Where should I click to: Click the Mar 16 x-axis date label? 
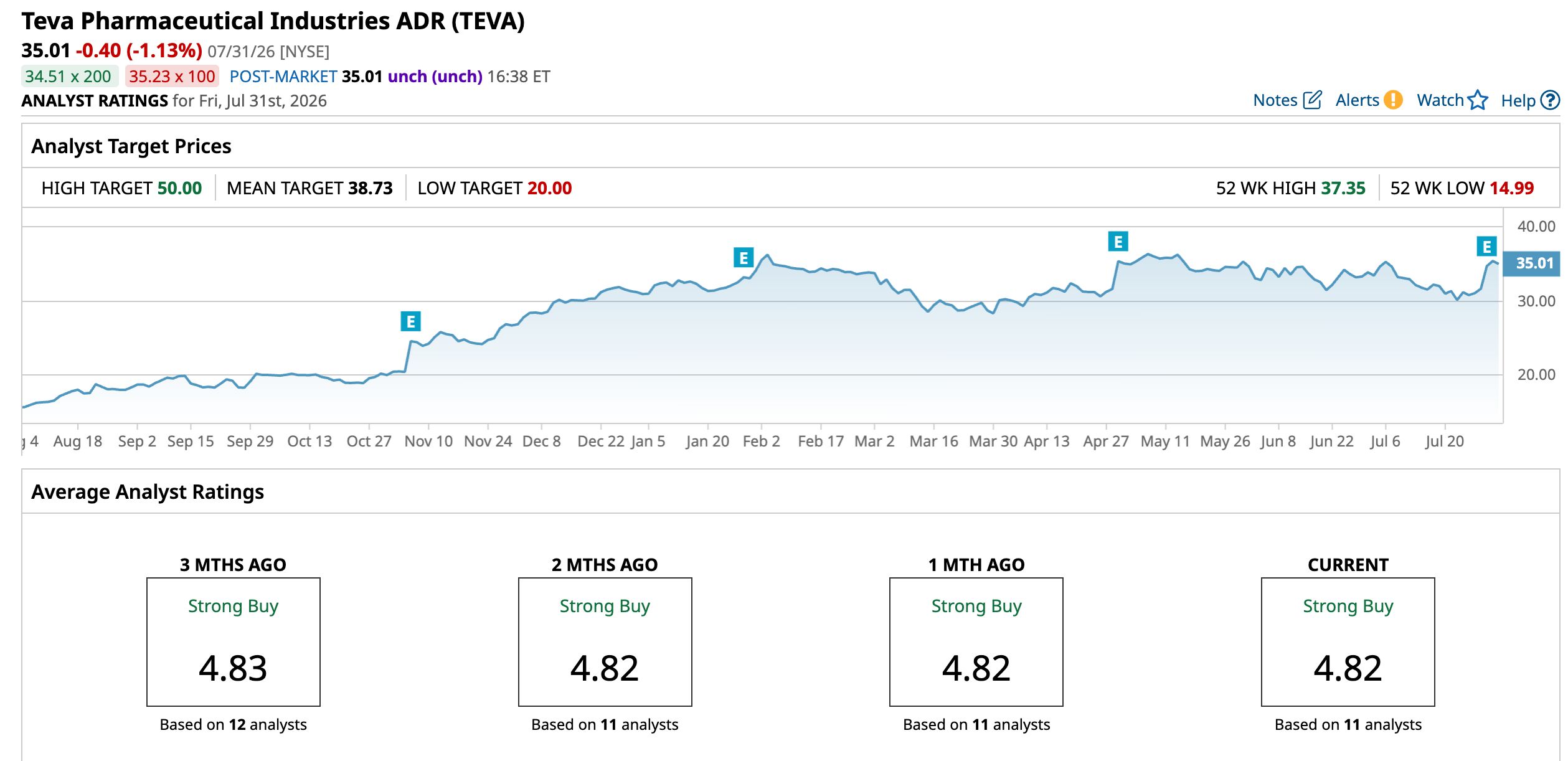(x=934, y=442)
